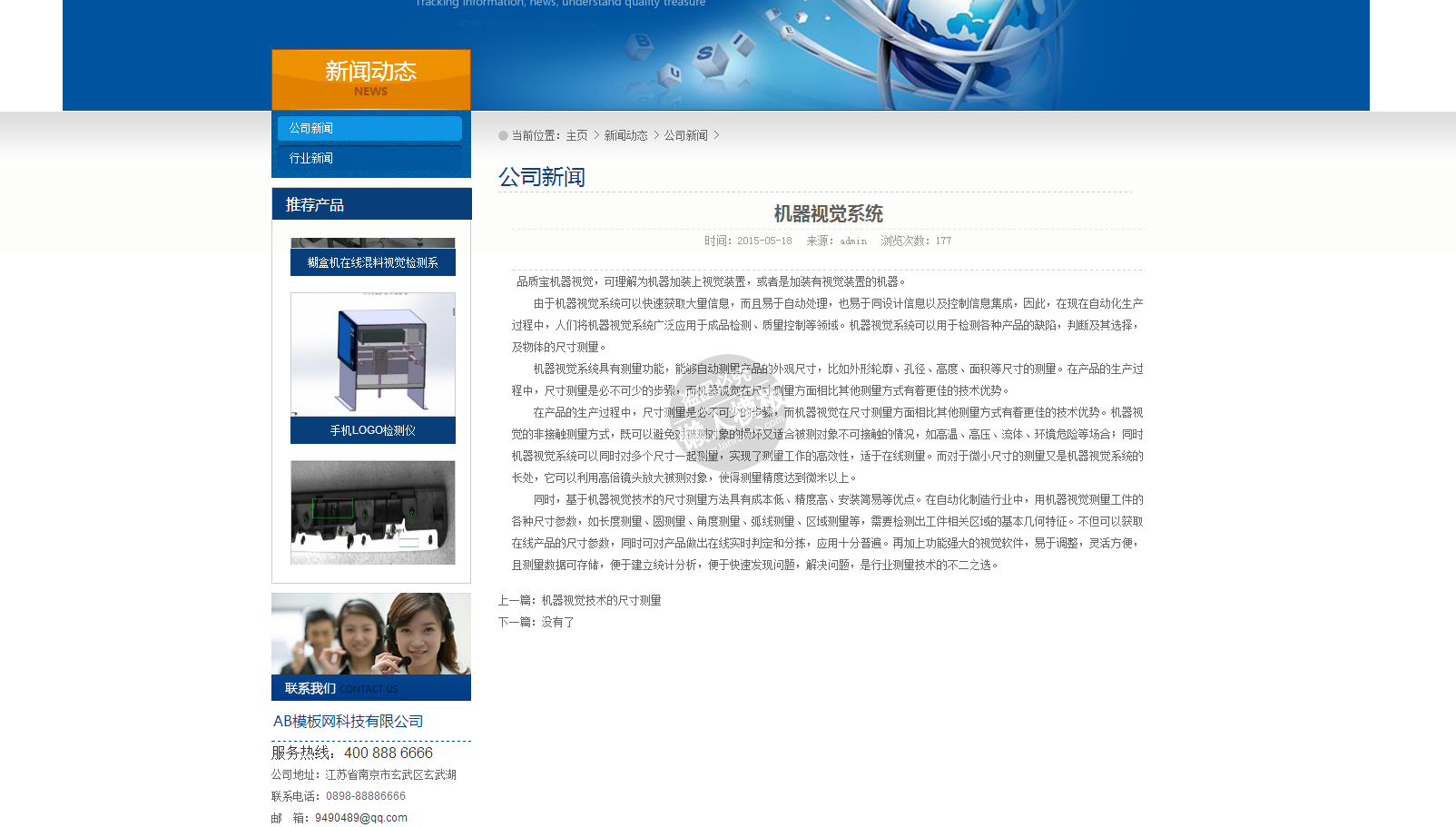1456x827 pixels.
Task: Click the customer service headset photo
Action: coord(370,634)
